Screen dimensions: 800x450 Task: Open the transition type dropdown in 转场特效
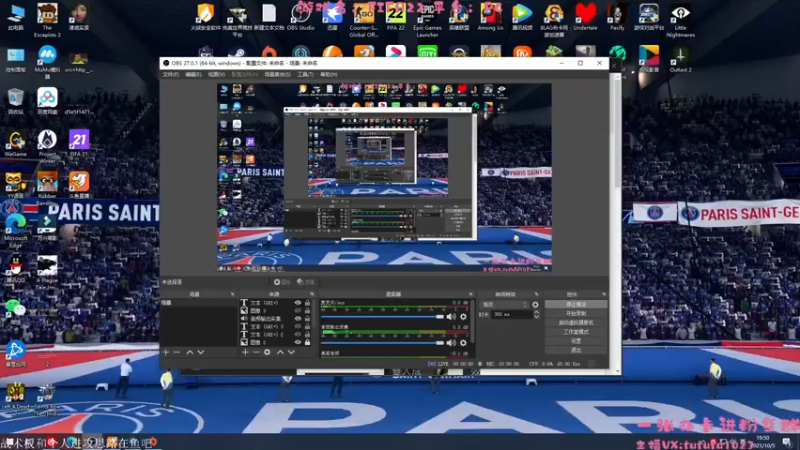pos(504,305)
